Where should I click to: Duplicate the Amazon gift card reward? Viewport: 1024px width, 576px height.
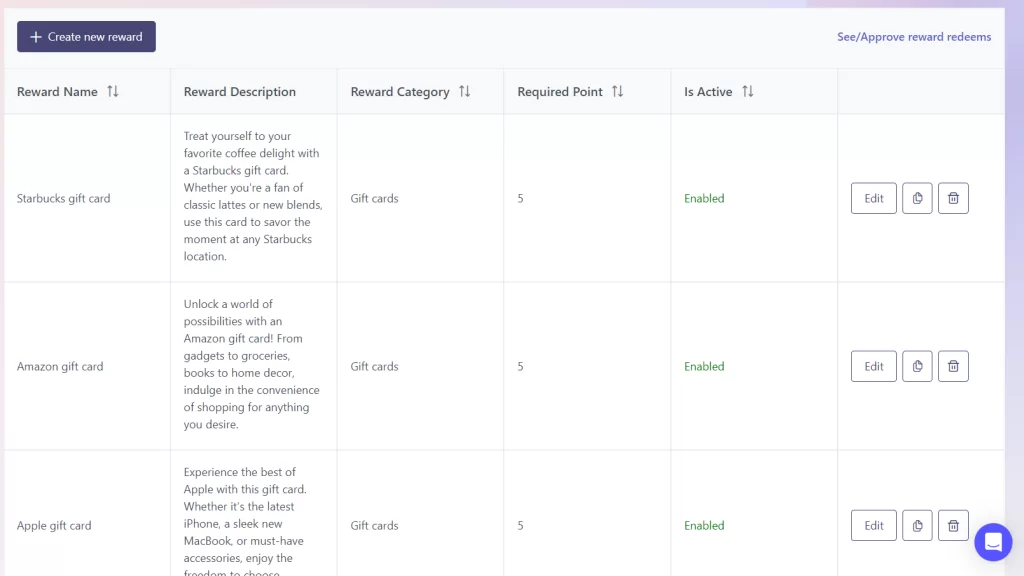[917, 366]
